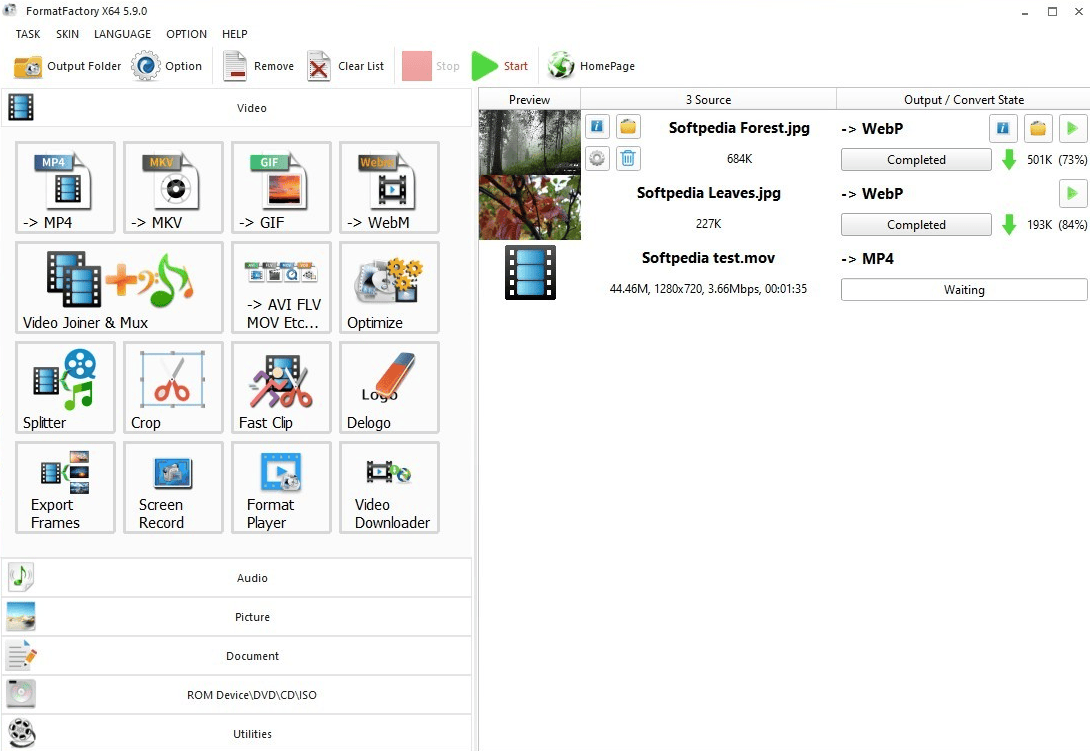
Task: Click the Softpedia Leaves.jpg preview thumbnail
Action: [x=530, y=207]
